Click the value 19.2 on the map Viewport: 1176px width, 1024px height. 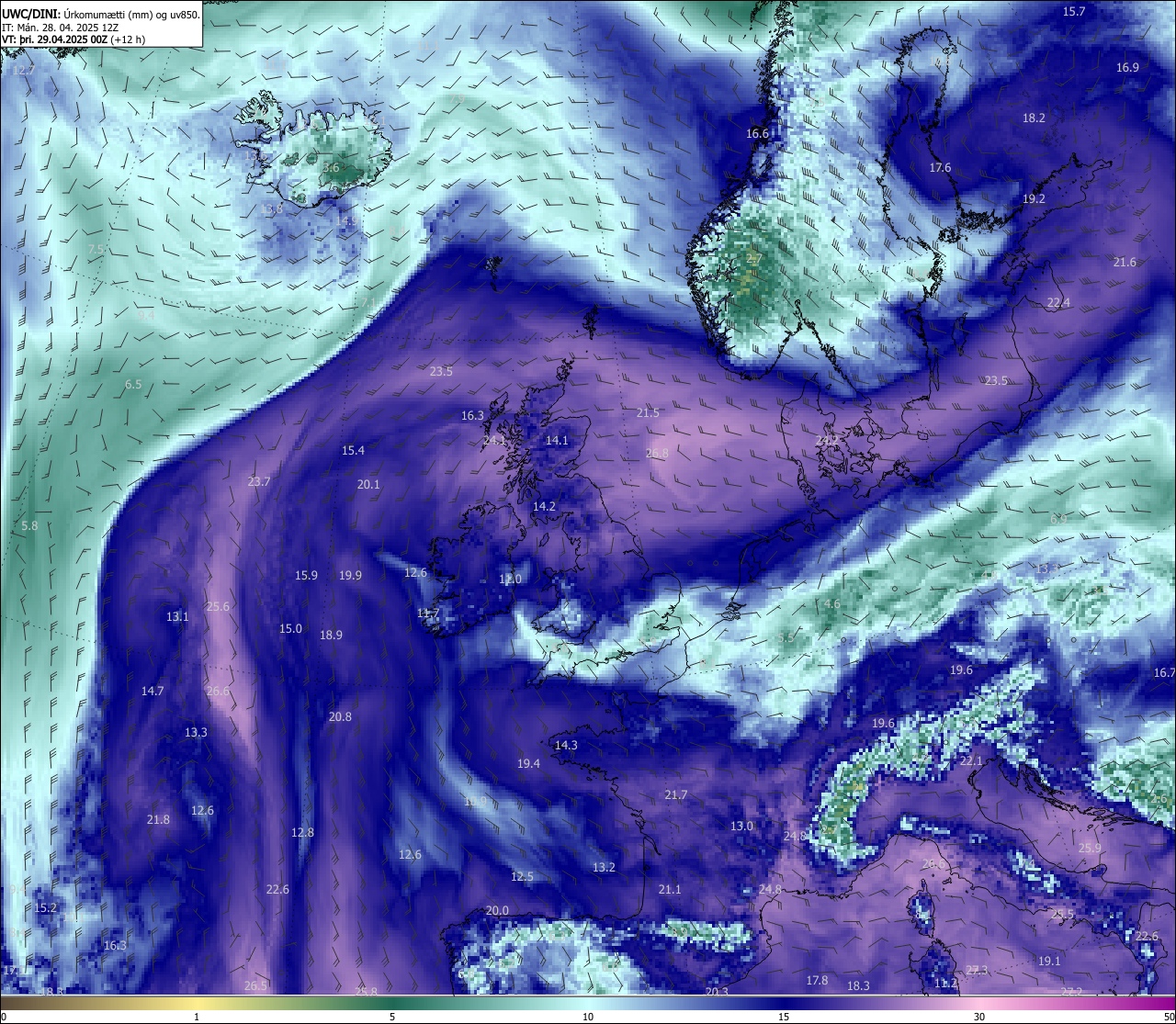coord(1034,198)
